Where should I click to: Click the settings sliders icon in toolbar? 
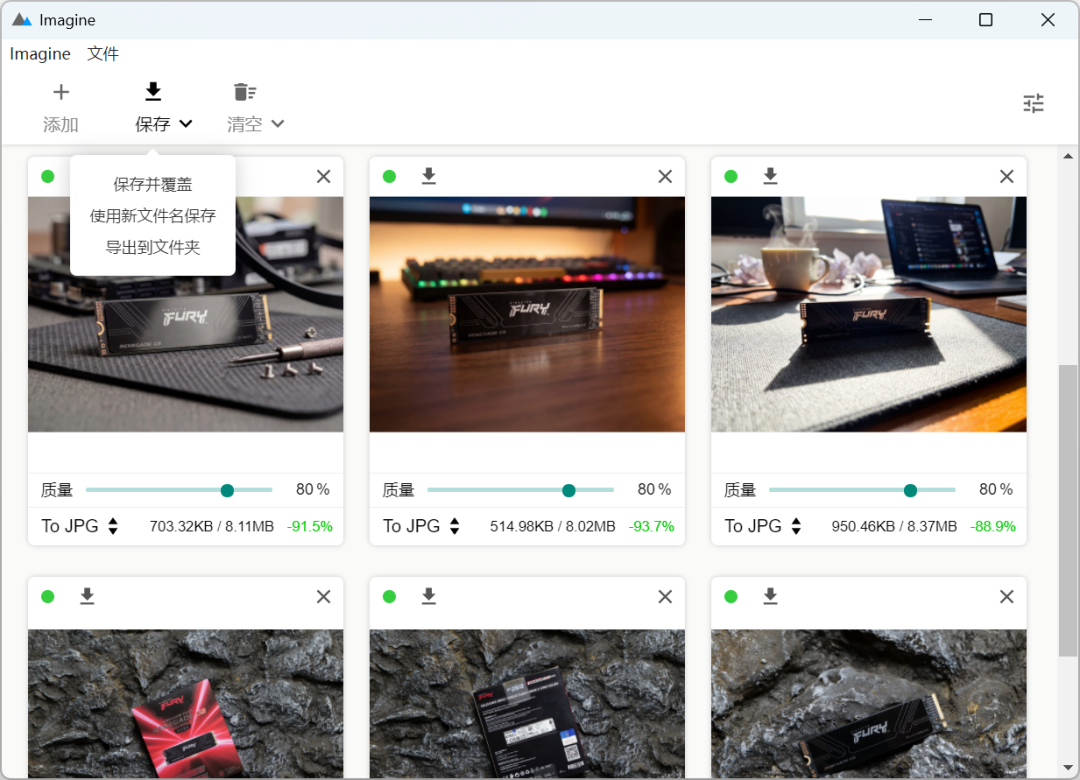click(1033, 103)
